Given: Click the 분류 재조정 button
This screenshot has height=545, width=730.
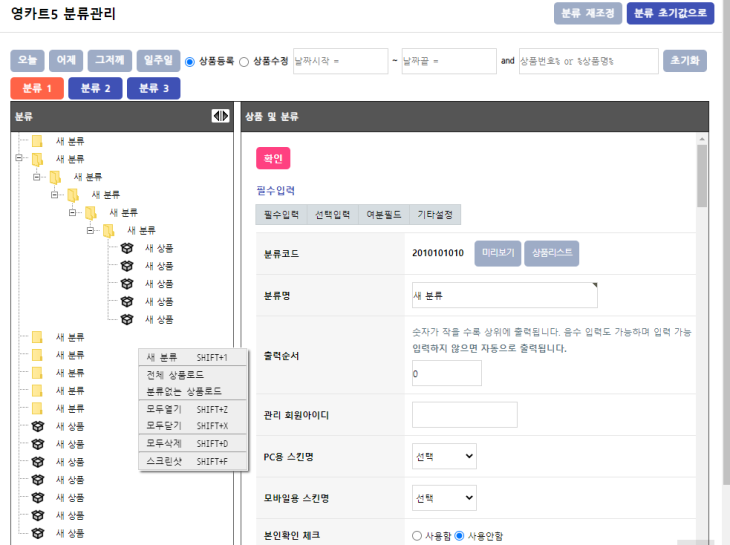Looking at the screenshot, I should pos(588,13).
